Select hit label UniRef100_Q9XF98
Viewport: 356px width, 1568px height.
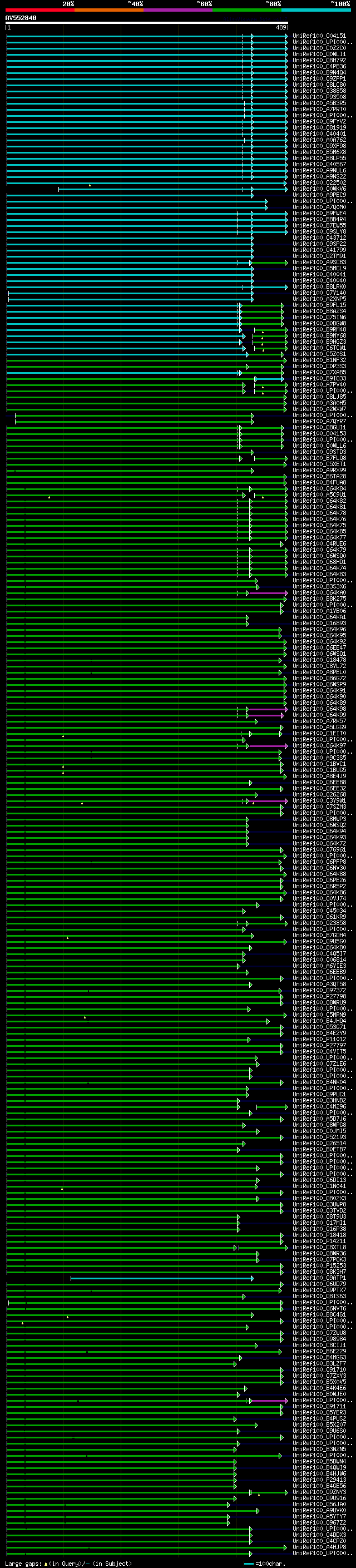[319, 146]
